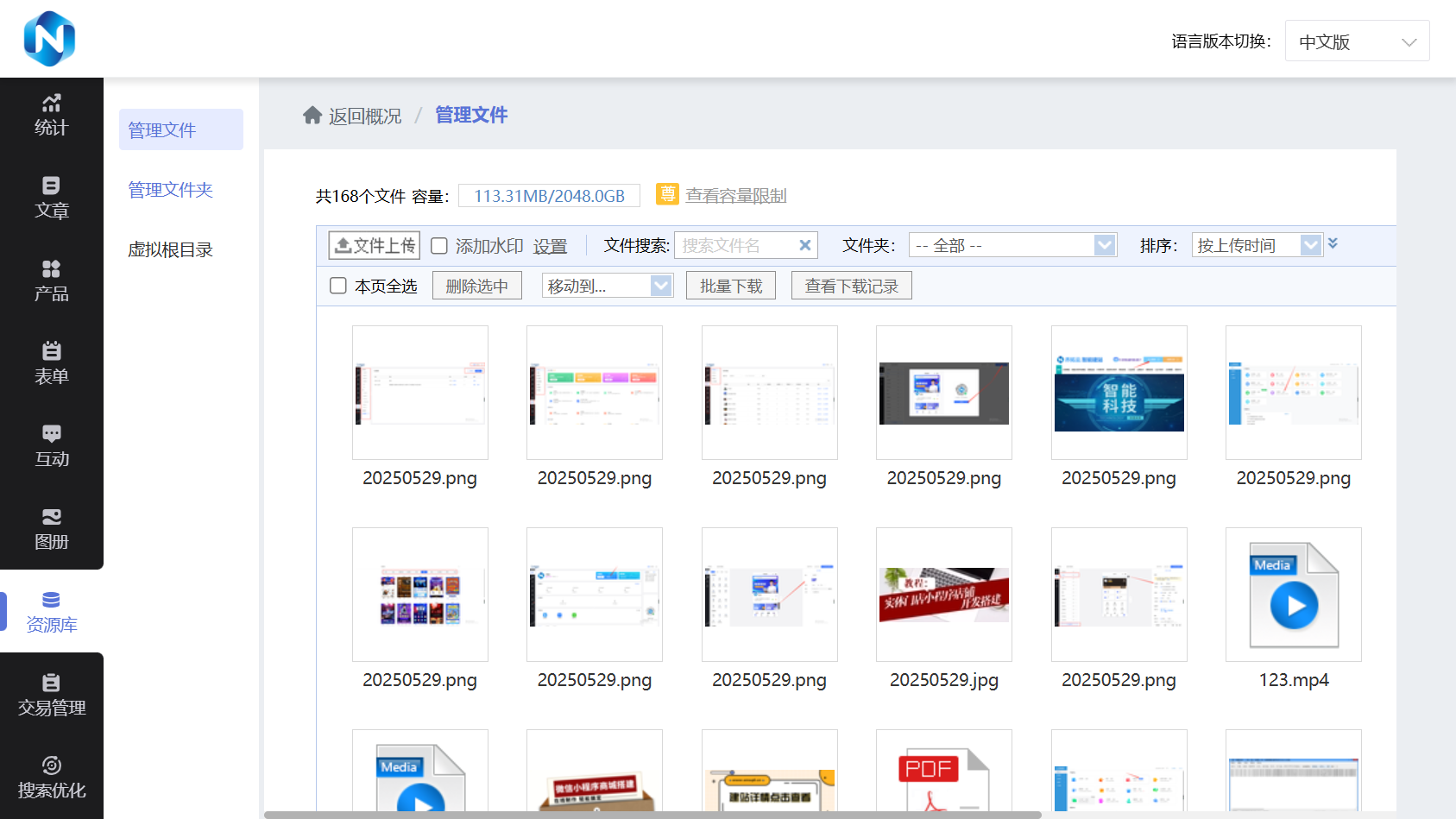Open the 按上传时间 sort dropdown
The width and height of the screenshot is (1456, 819).
point(1257,245)
